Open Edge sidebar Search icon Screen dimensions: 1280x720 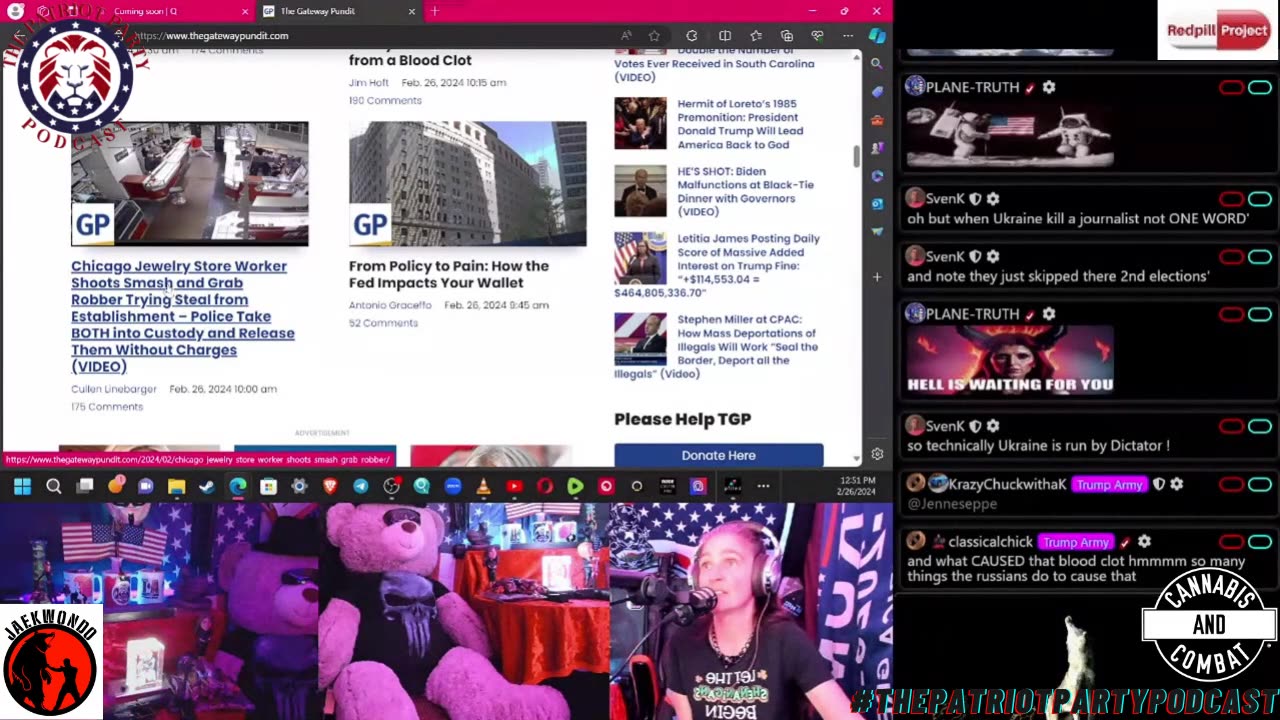[877, 63]
